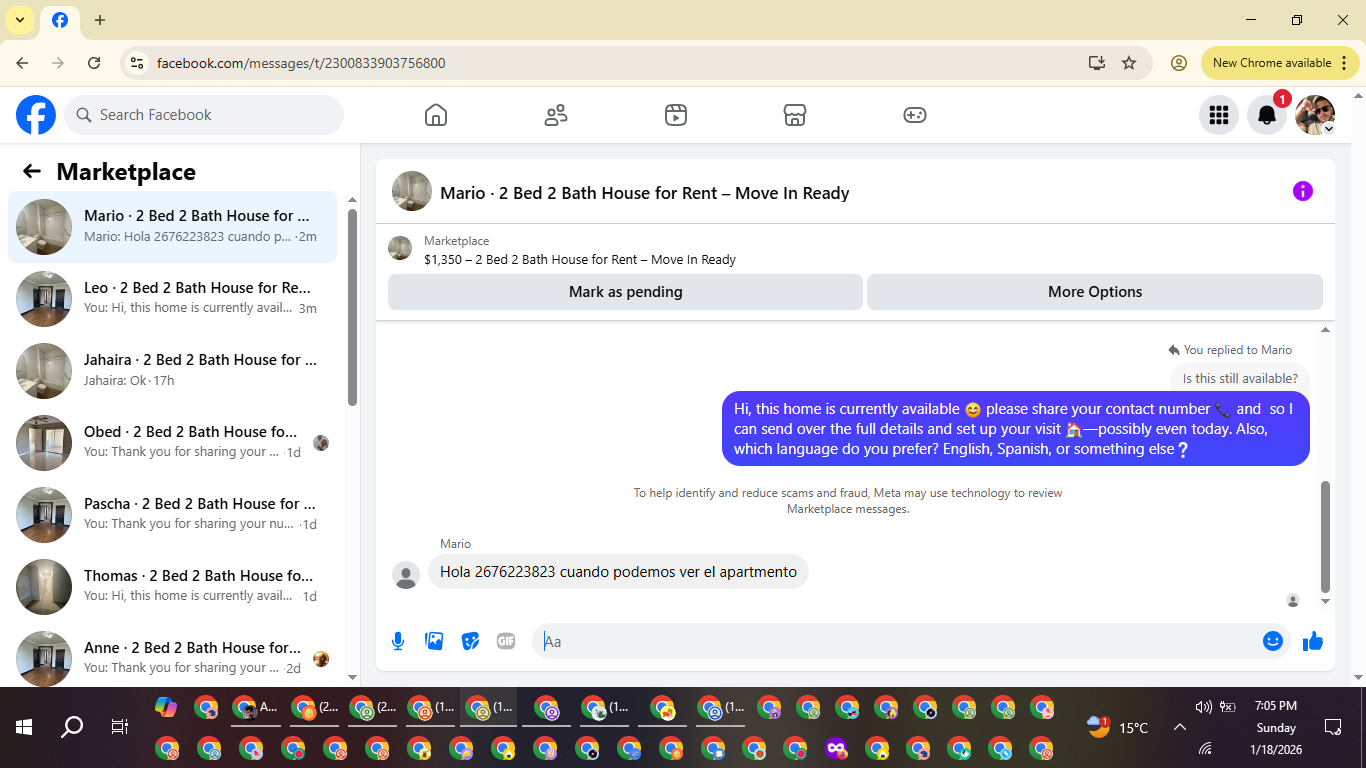Open Chrome three-dot menu

coord(1344,63)
